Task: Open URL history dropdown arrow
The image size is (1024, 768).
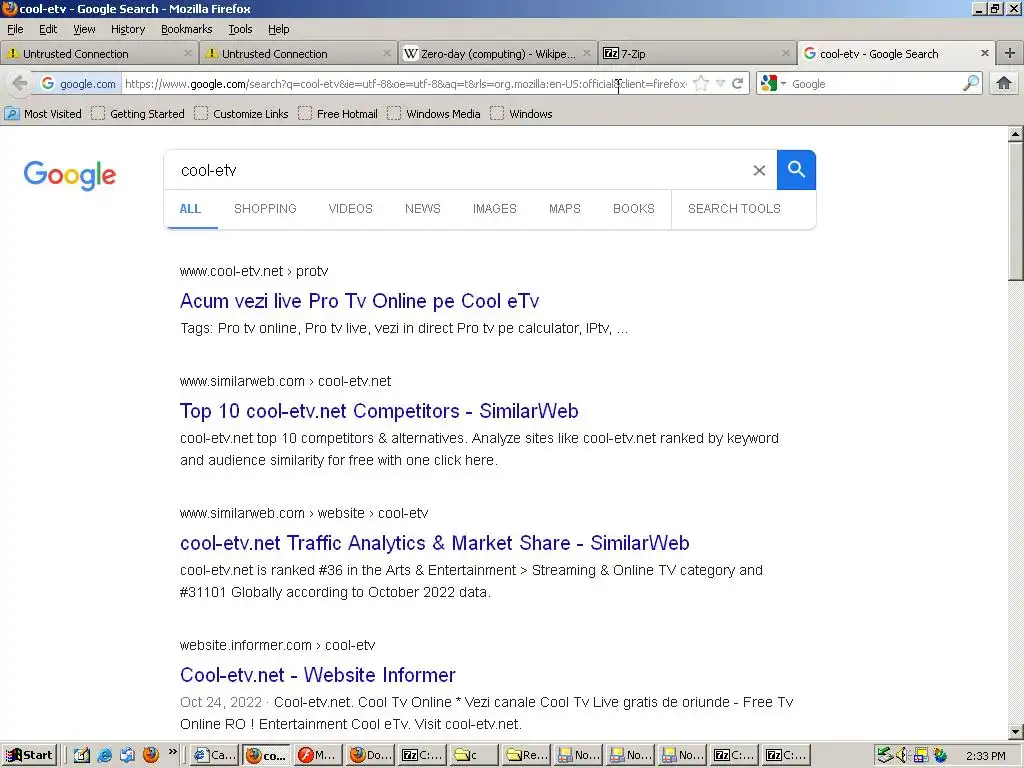Action: [720, 84]
